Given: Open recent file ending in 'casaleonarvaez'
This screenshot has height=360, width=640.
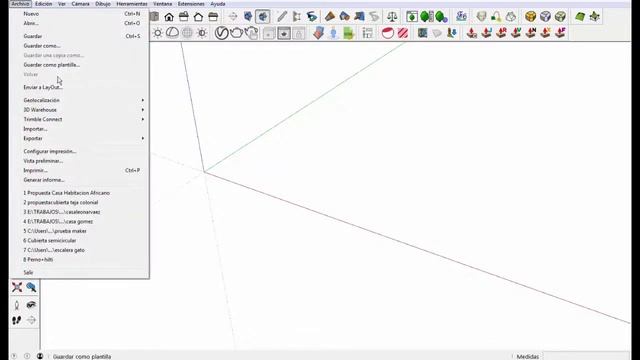Looking at the screenshot, I should [79, 212].
